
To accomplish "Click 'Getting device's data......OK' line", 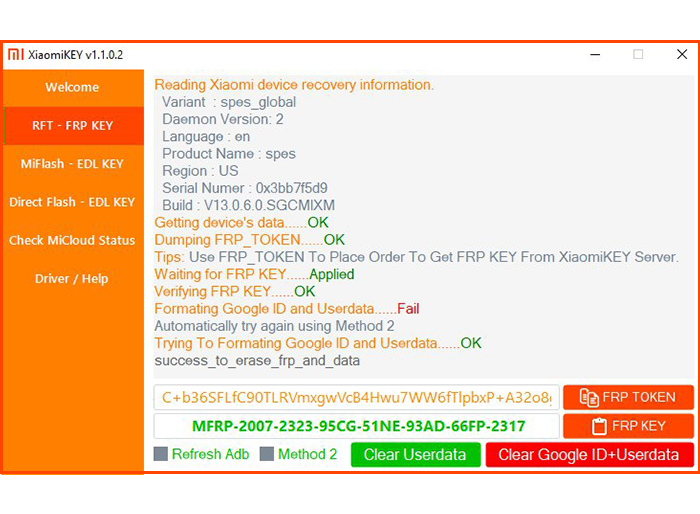I will point(242,222).
